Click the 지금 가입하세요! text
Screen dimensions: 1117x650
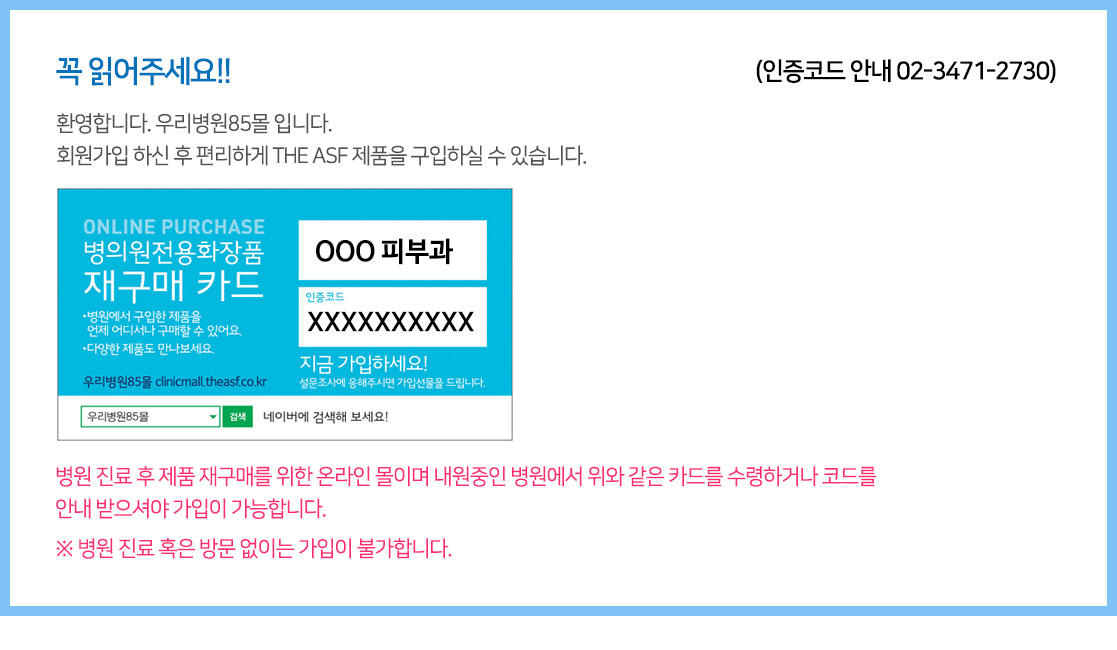pos(363,363)
